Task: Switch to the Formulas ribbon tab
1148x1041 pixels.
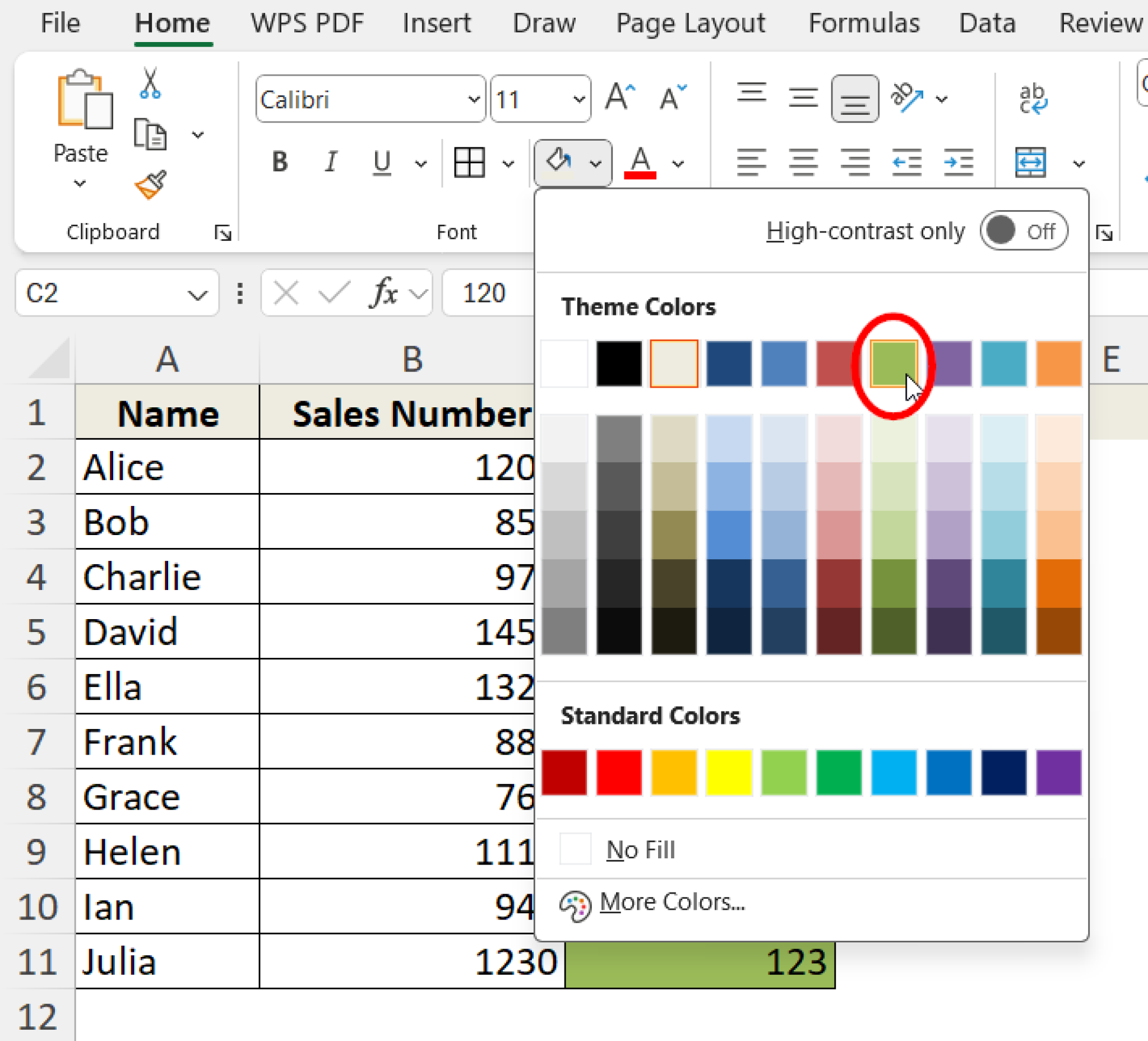Action: click(864, 23)
